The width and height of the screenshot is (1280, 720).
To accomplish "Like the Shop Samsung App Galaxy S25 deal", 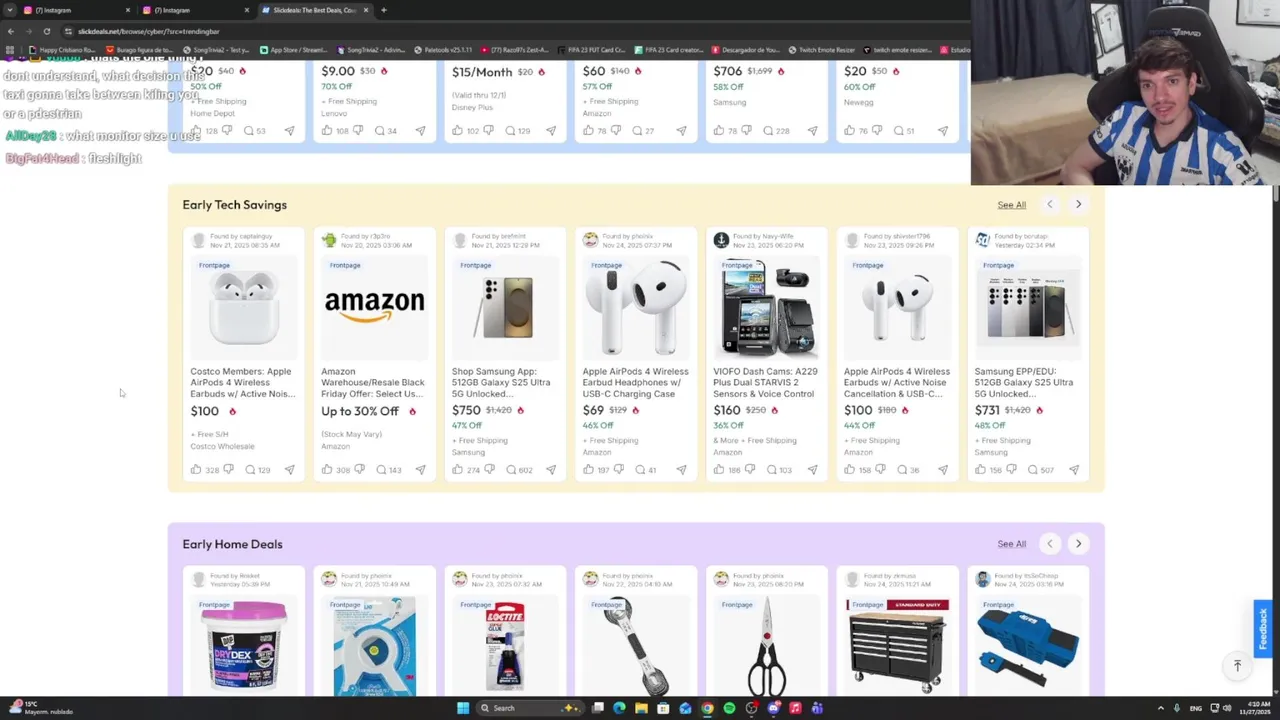I will [458, 469].
